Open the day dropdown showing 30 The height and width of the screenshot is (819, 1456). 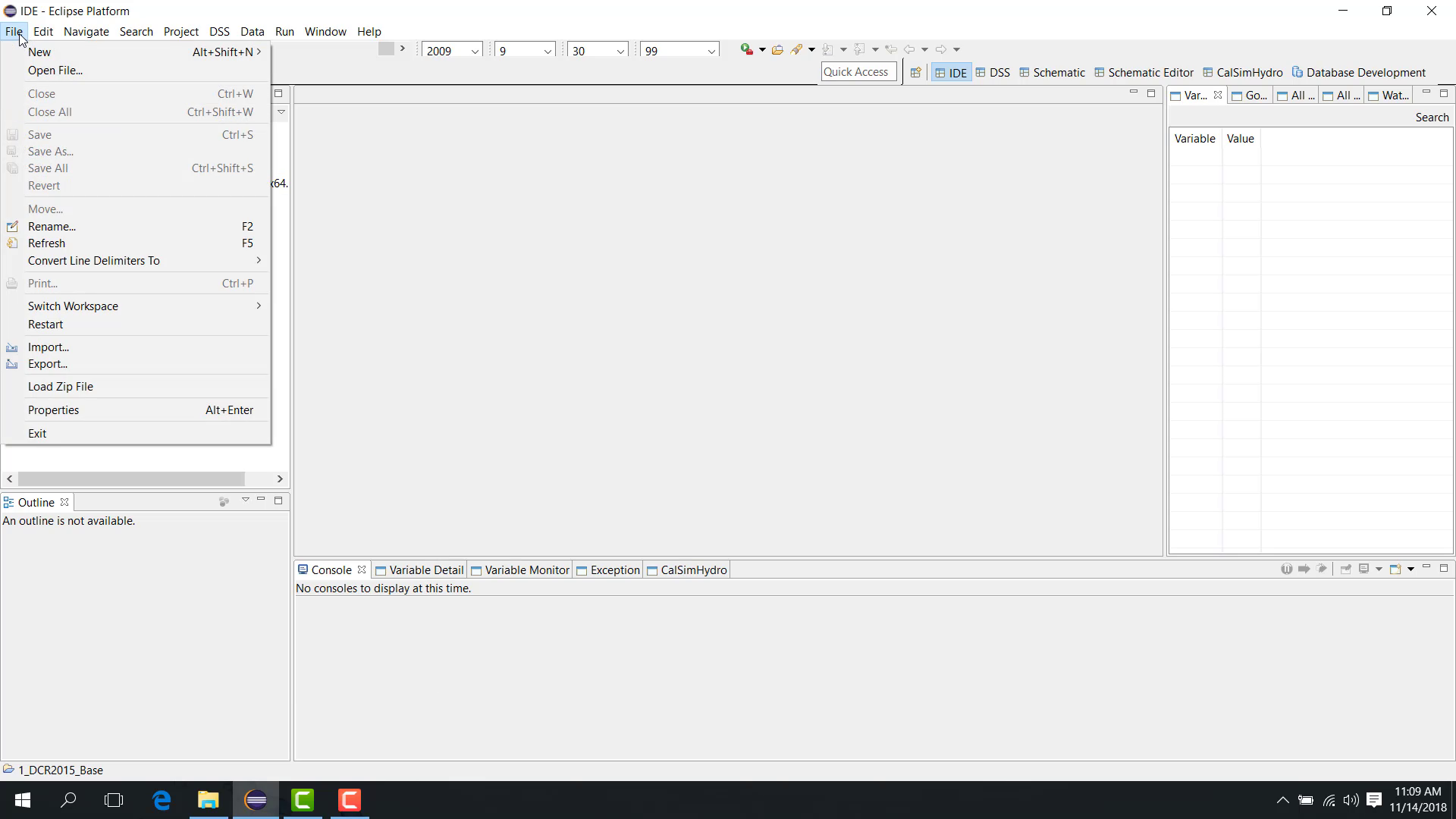(620, 51)
